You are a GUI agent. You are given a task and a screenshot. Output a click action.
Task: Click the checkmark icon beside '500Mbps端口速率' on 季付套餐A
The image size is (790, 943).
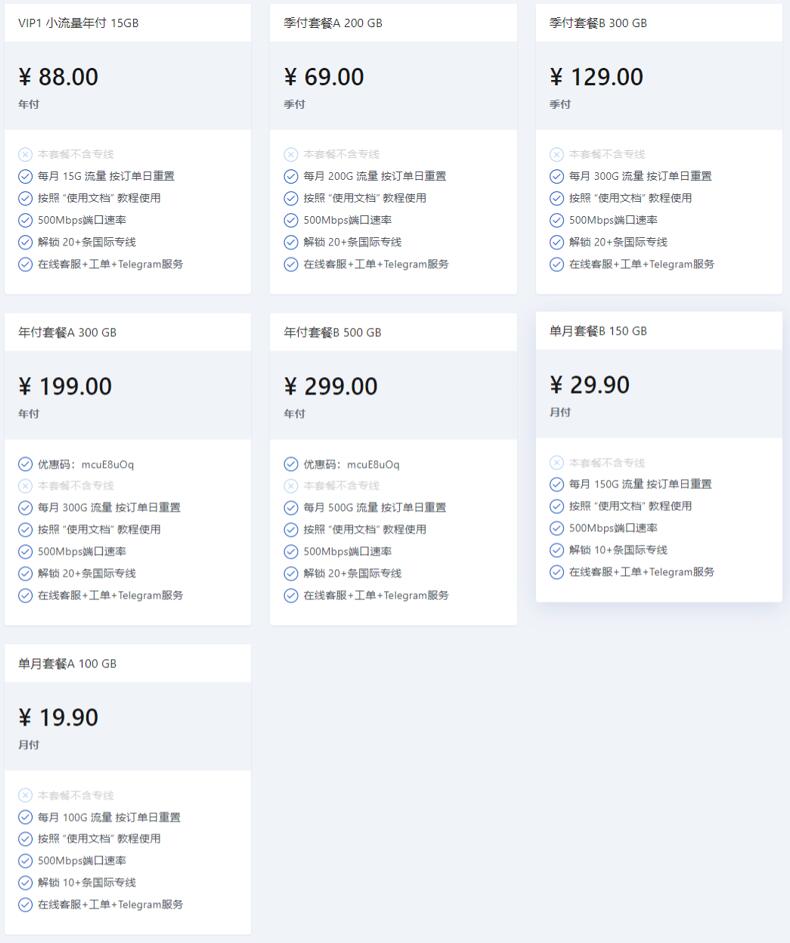tap(289, 220)
